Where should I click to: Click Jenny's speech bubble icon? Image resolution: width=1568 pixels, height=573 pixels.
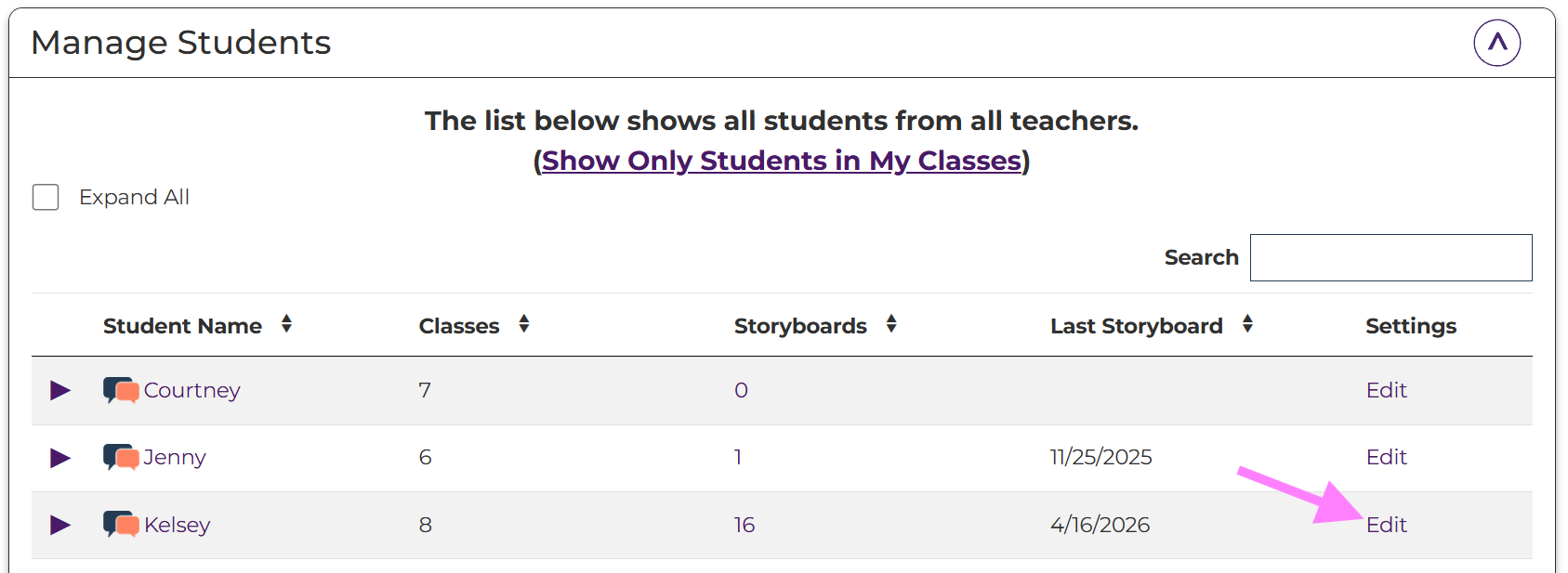(x=121, y=457)
